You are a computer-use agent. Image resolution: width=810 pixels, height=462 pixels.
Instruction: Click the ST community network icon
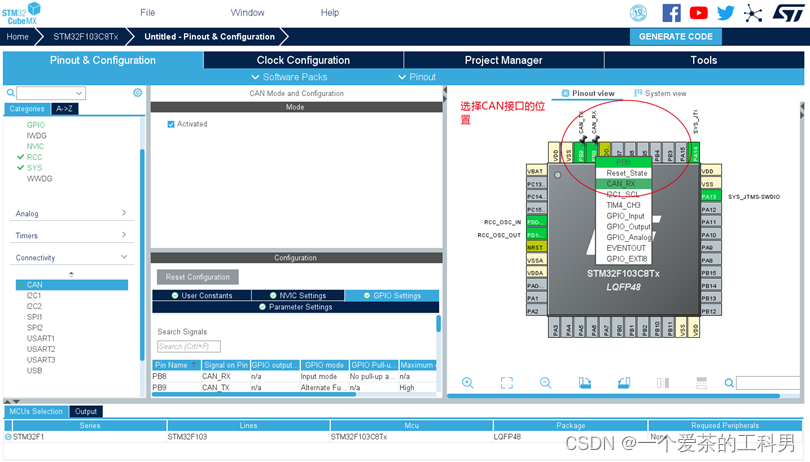point(753,13)
